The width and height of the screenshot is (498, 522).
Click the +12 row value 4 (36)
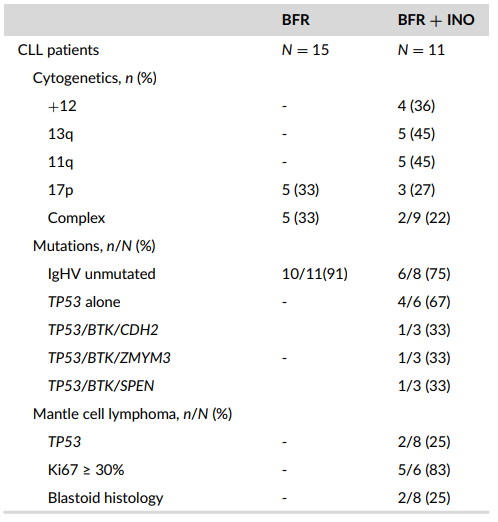(x=416, y=106)
